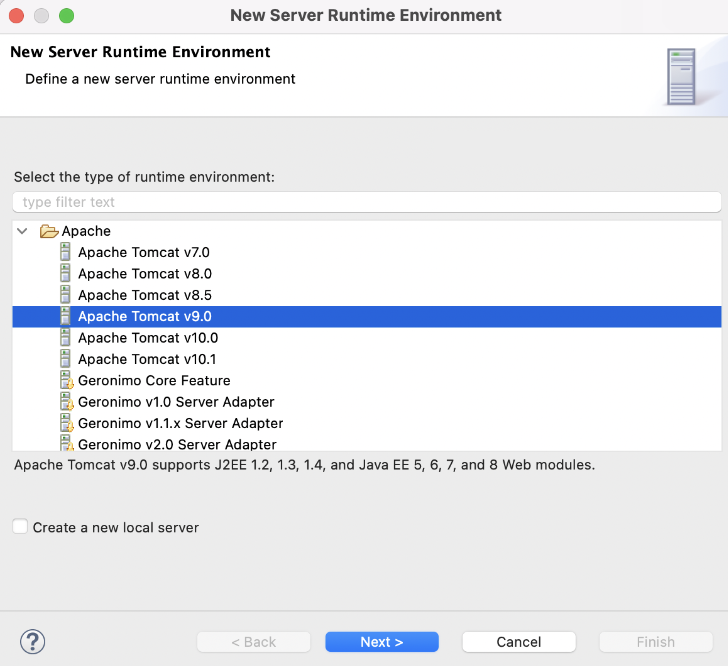Select Apache Tomcat v10.0 label
The width and height of the screenshot is (728, 666).
pos(148,338)
